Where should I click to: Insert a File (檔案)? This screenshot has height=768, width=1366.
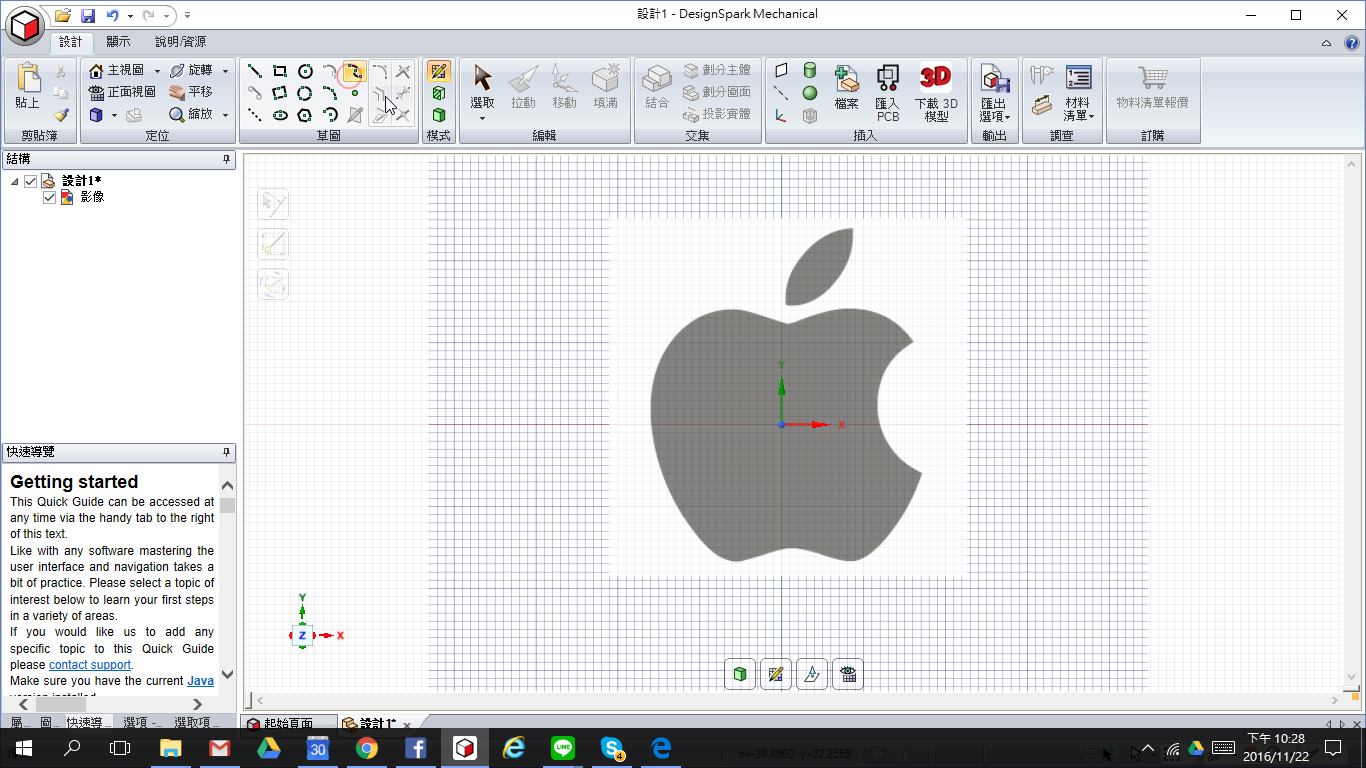point(846,87)
